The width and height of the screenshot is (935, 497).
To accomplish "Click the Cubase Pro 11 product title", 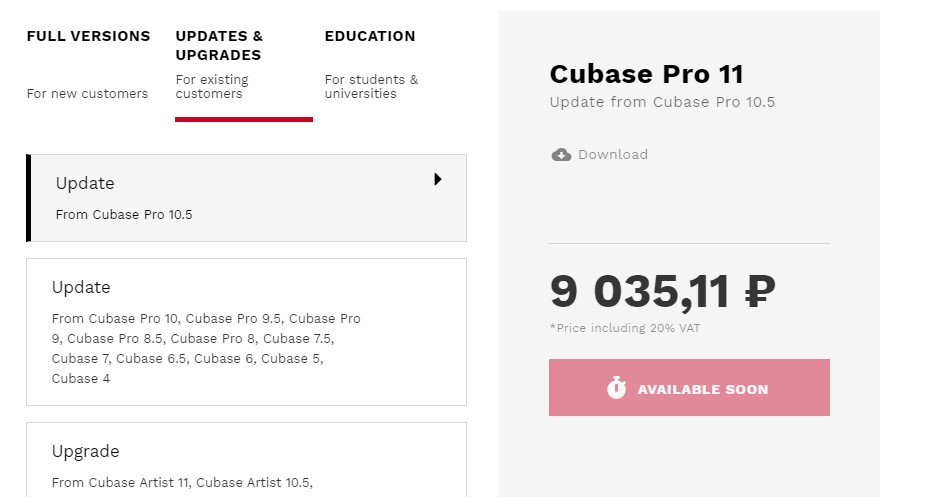I will 646,74.
